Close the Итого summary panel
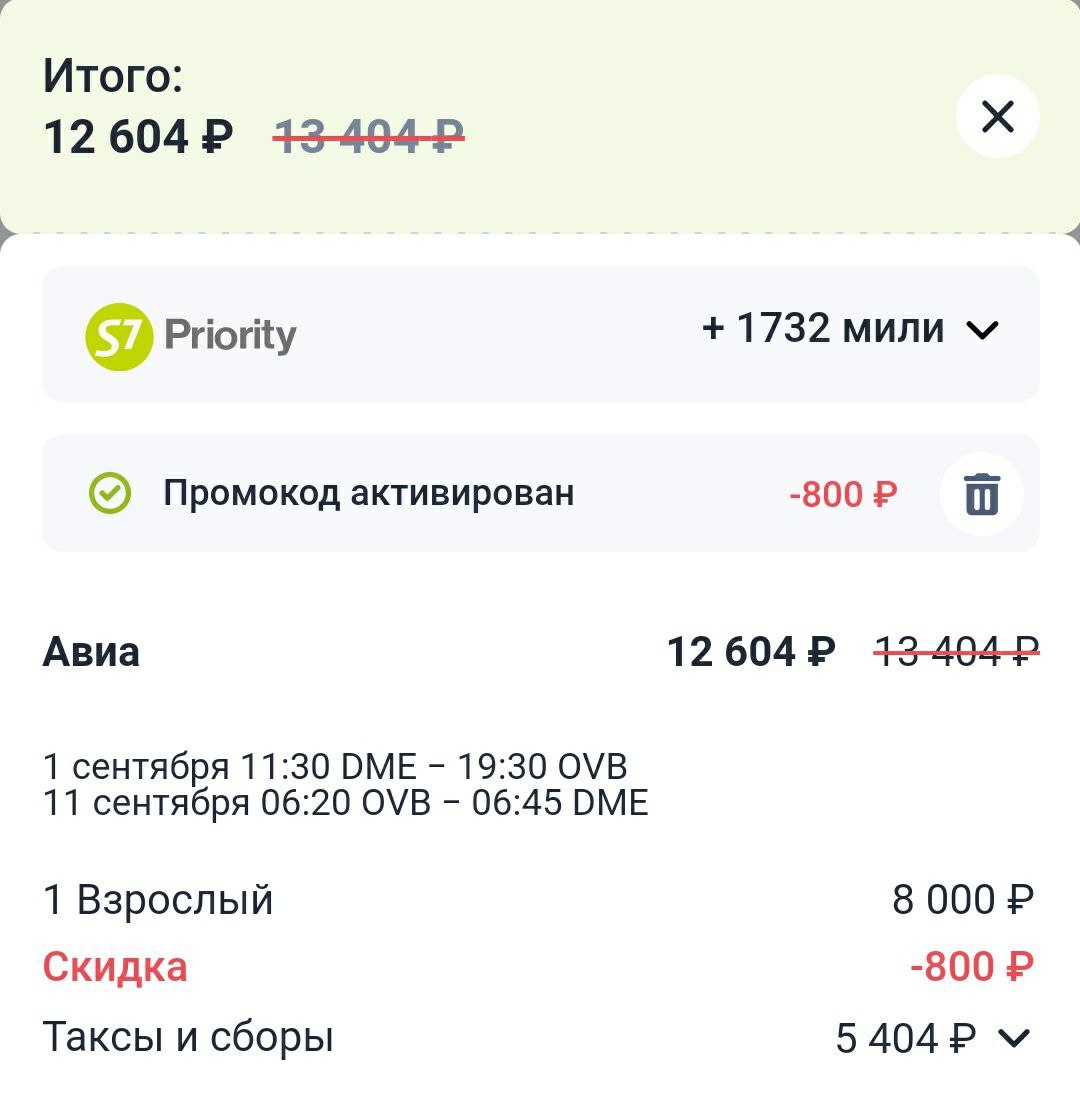The image size is (1080, 1100). point(997,116)
